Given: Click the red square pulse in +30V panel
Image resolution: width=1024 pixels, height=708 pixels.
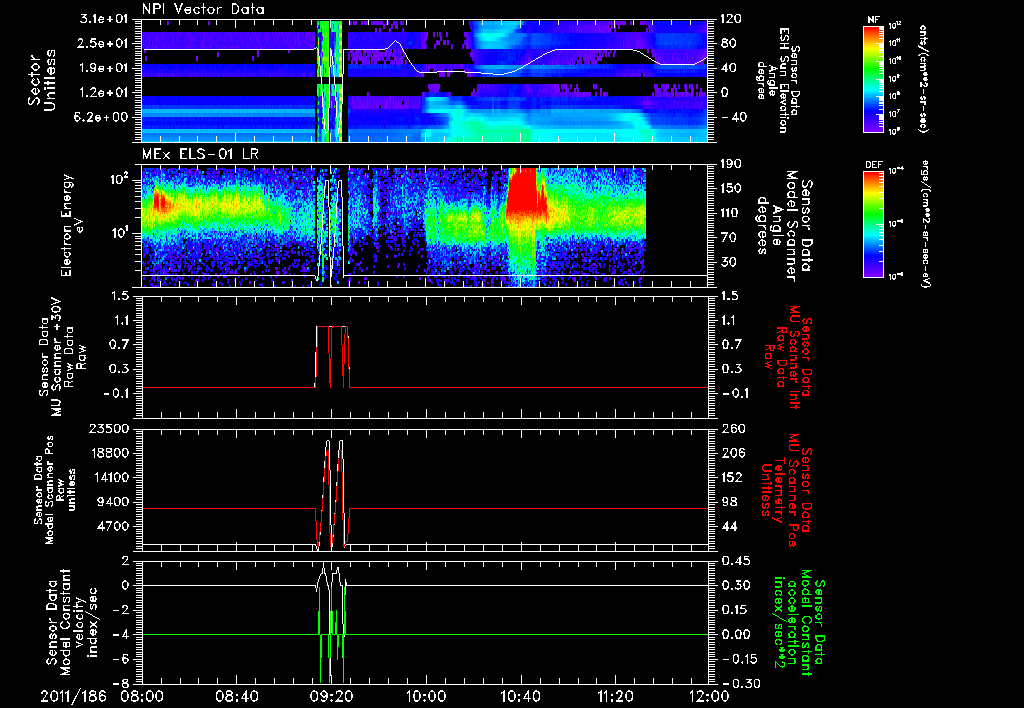Looking at the screenshot, I should (x=332, y=356).
